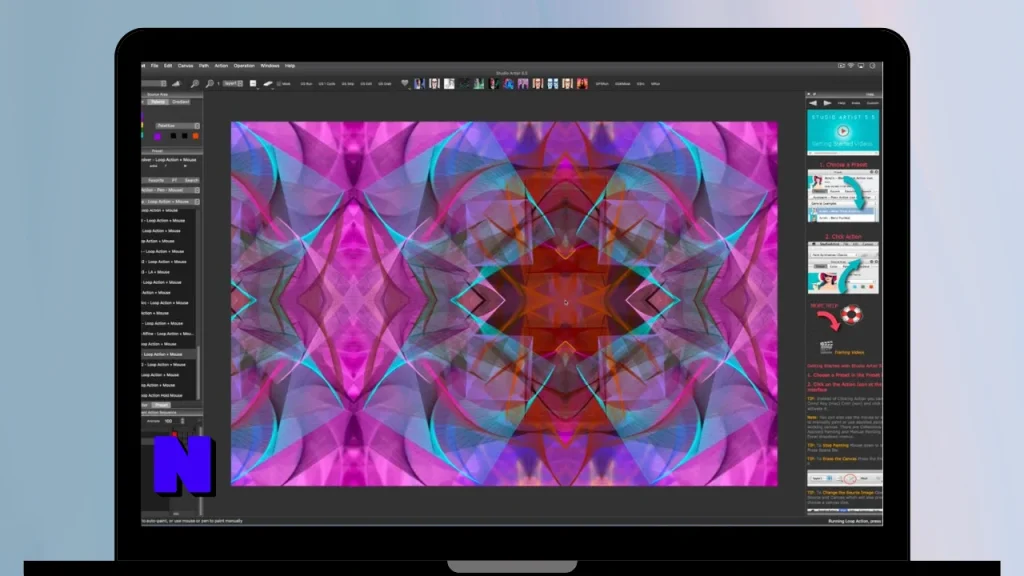Click the Help button in help panel
The height and width of the screenshot is (576, 1024).
(842, 103)
